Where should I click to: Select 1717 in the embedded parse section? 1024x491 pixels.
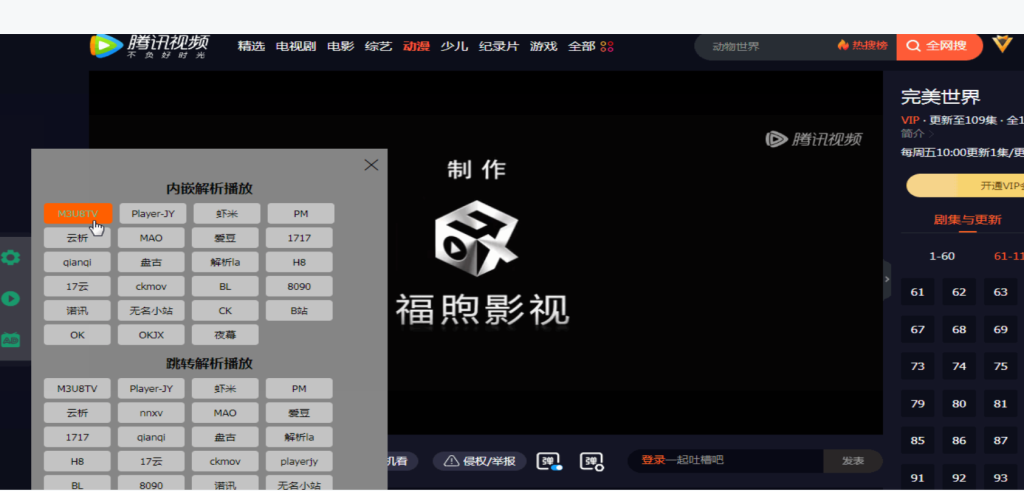299,238
